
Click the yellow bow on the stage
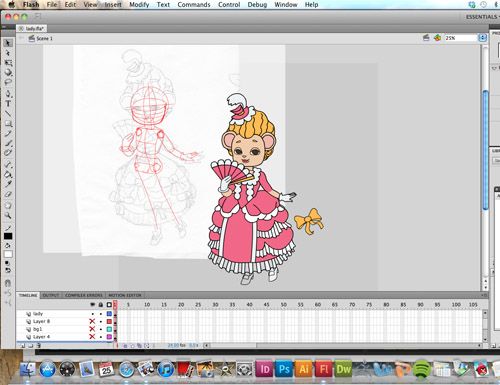coord(309,221)
